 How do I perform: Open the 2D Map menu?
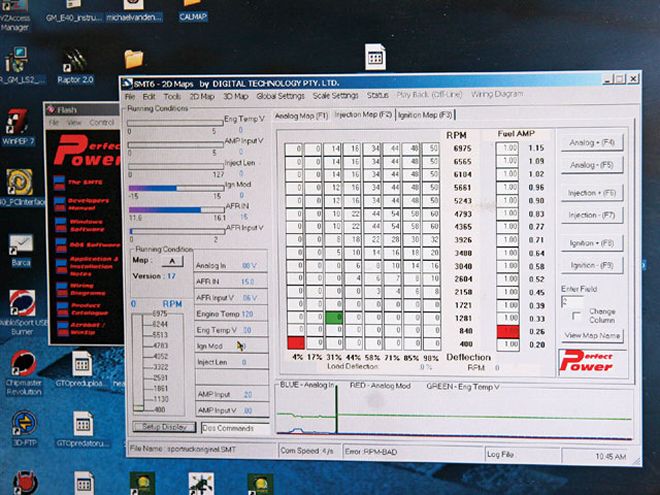pyautogui.click(x=202, y=96)
